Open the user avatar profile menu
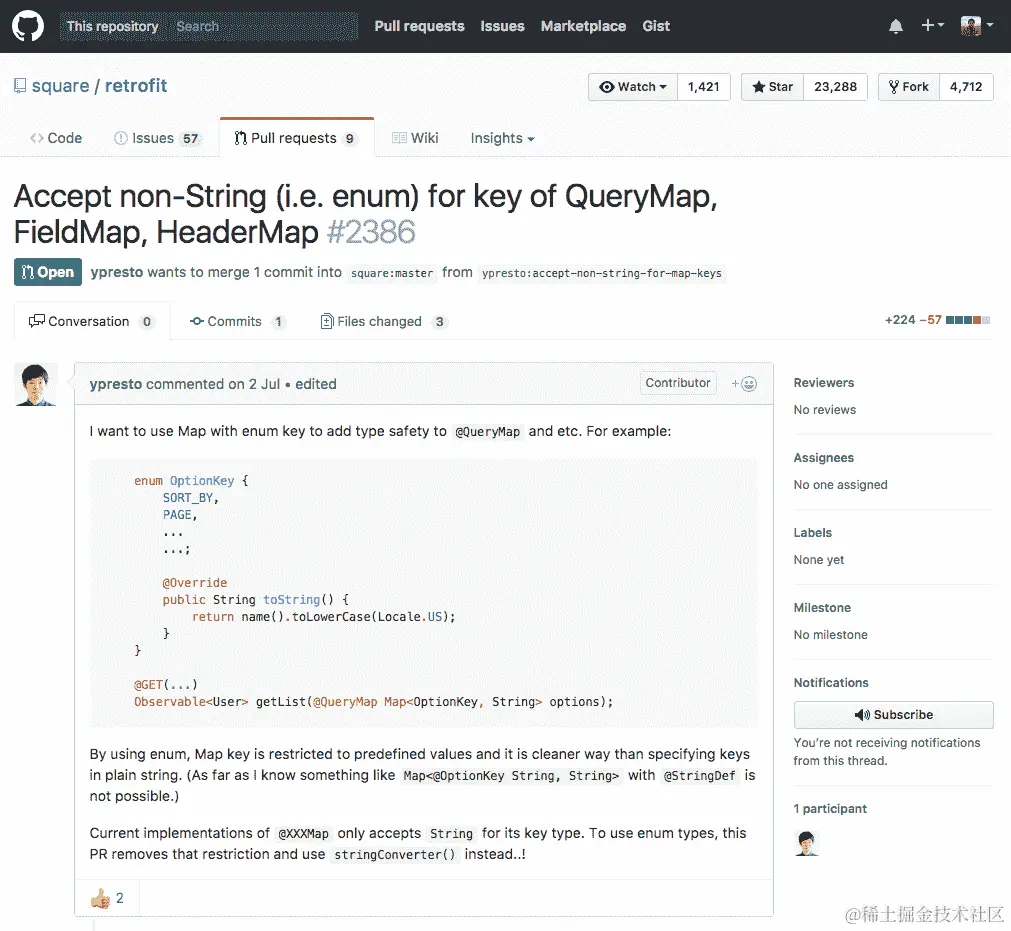This screenshot has width=1011, height=931. tap(976, 26)
